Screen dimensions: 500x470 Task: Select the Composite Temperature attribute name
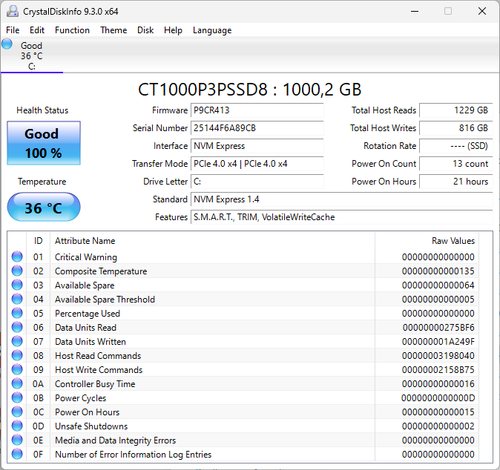[101, 271]
